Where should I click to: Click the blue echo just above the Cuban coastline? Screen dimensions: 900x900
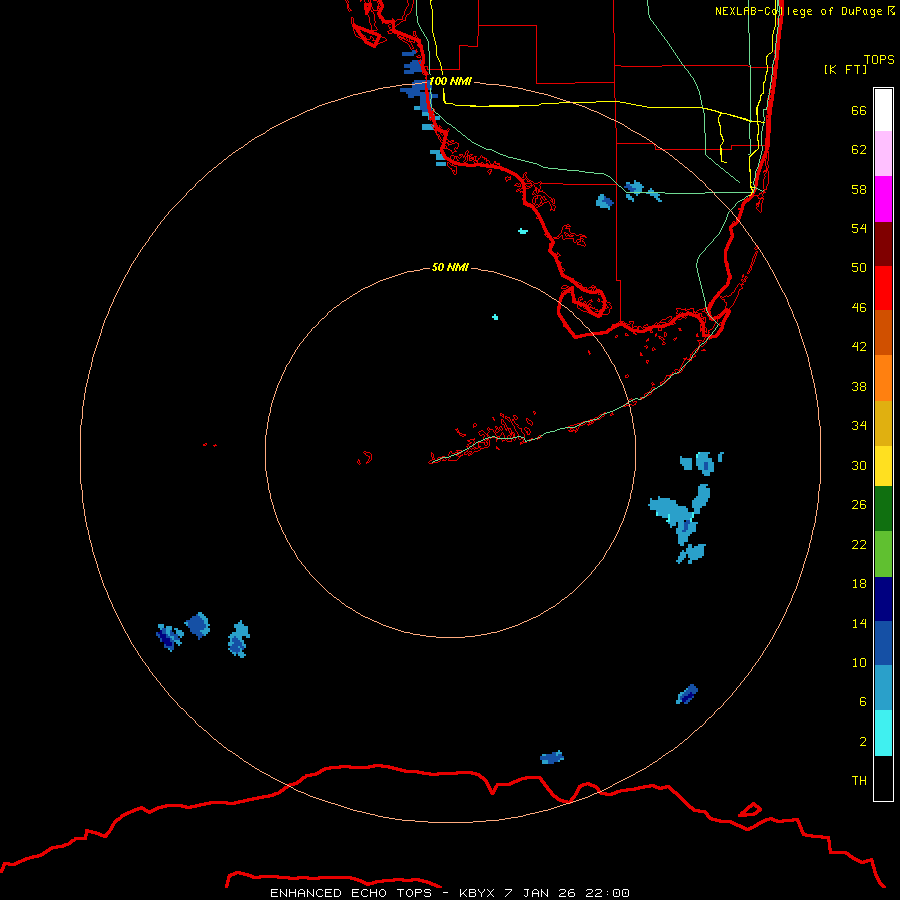coord(552,758)
